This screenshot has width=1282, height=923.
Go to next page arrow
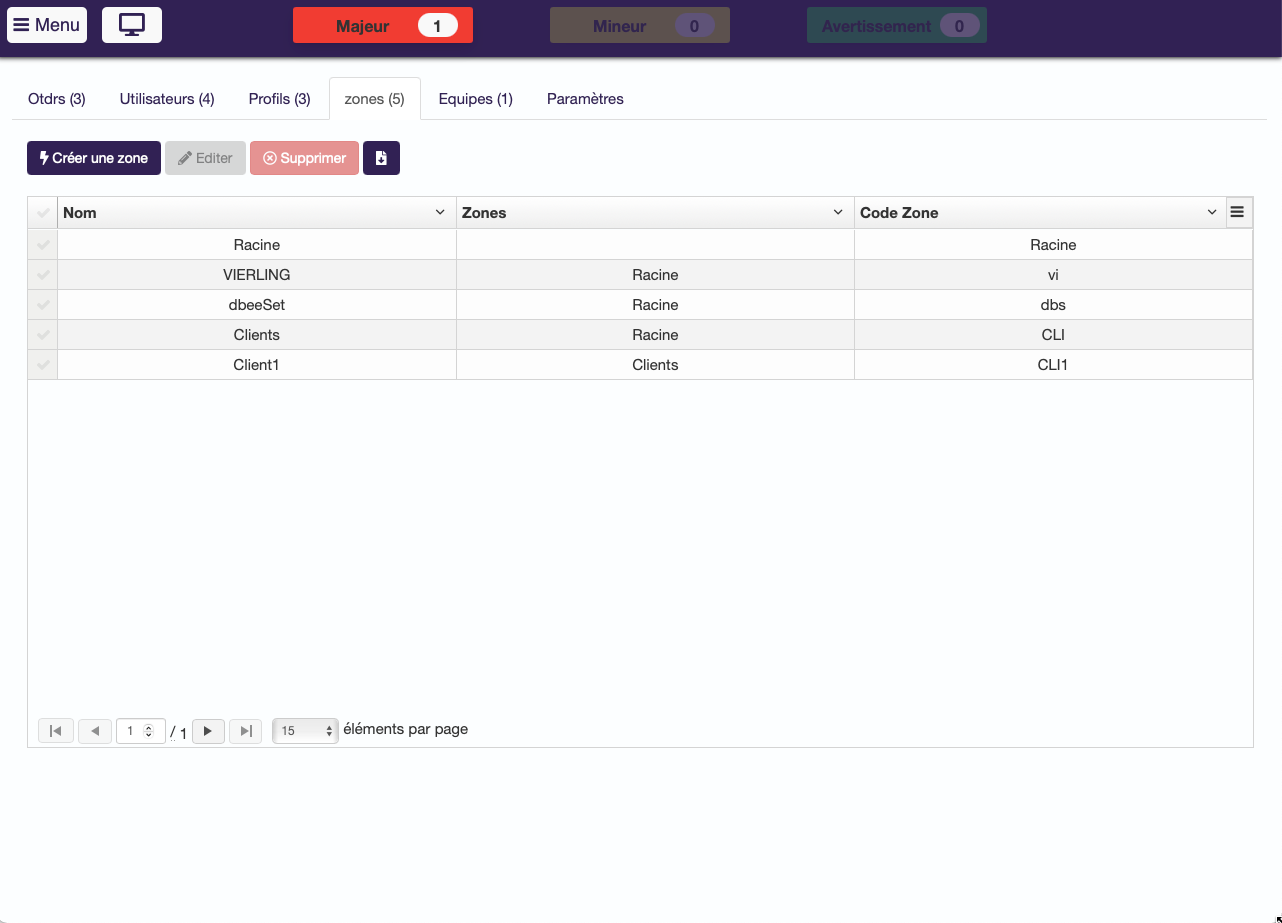click(208, 731)
